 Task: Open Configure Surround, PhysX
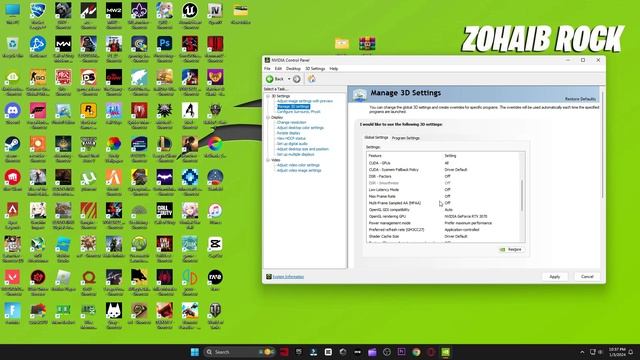(x=298, y=111)
